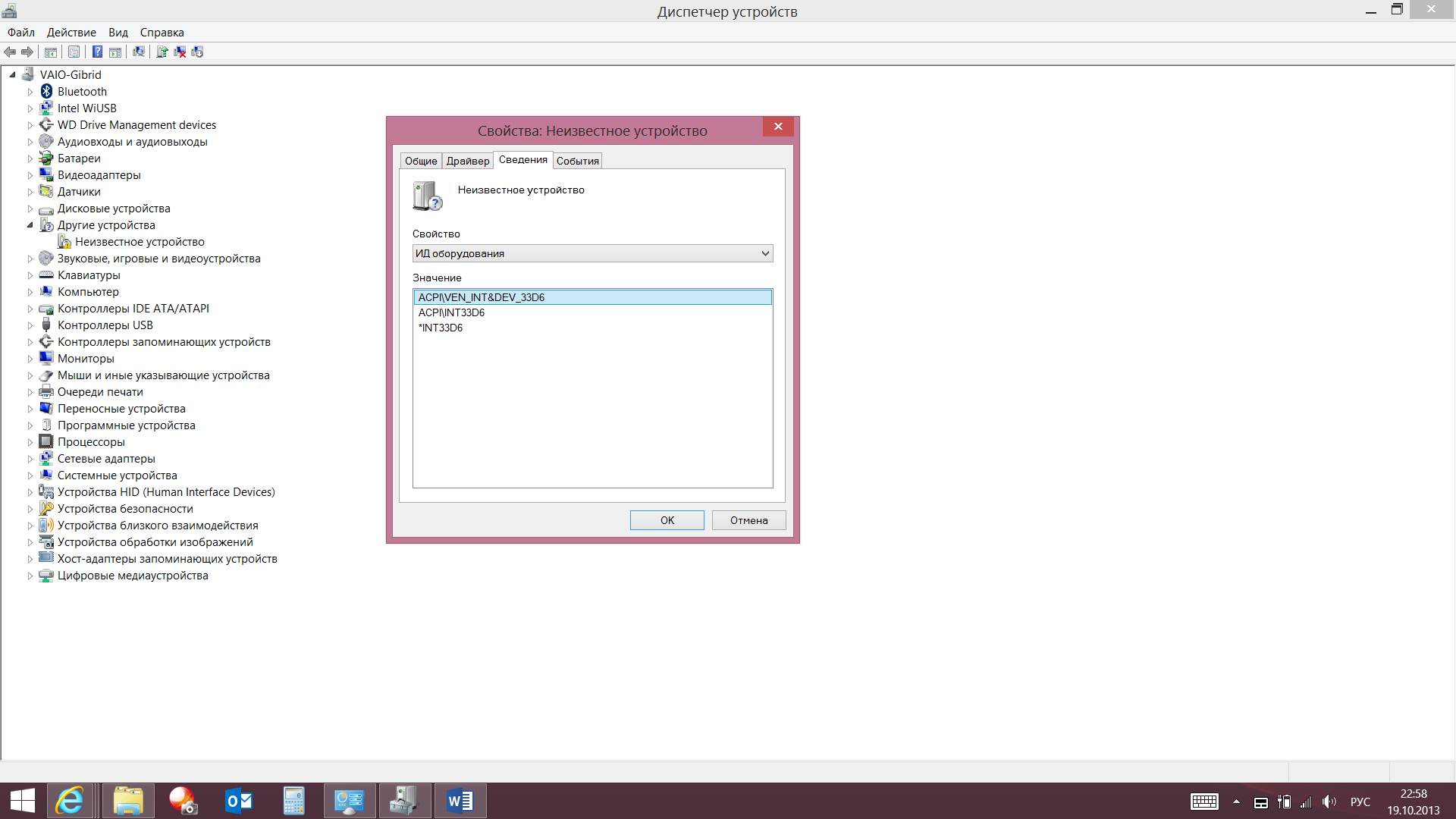
Task: Click the Драйвер tab in properties dialog
Action: [x=467, y=160]
